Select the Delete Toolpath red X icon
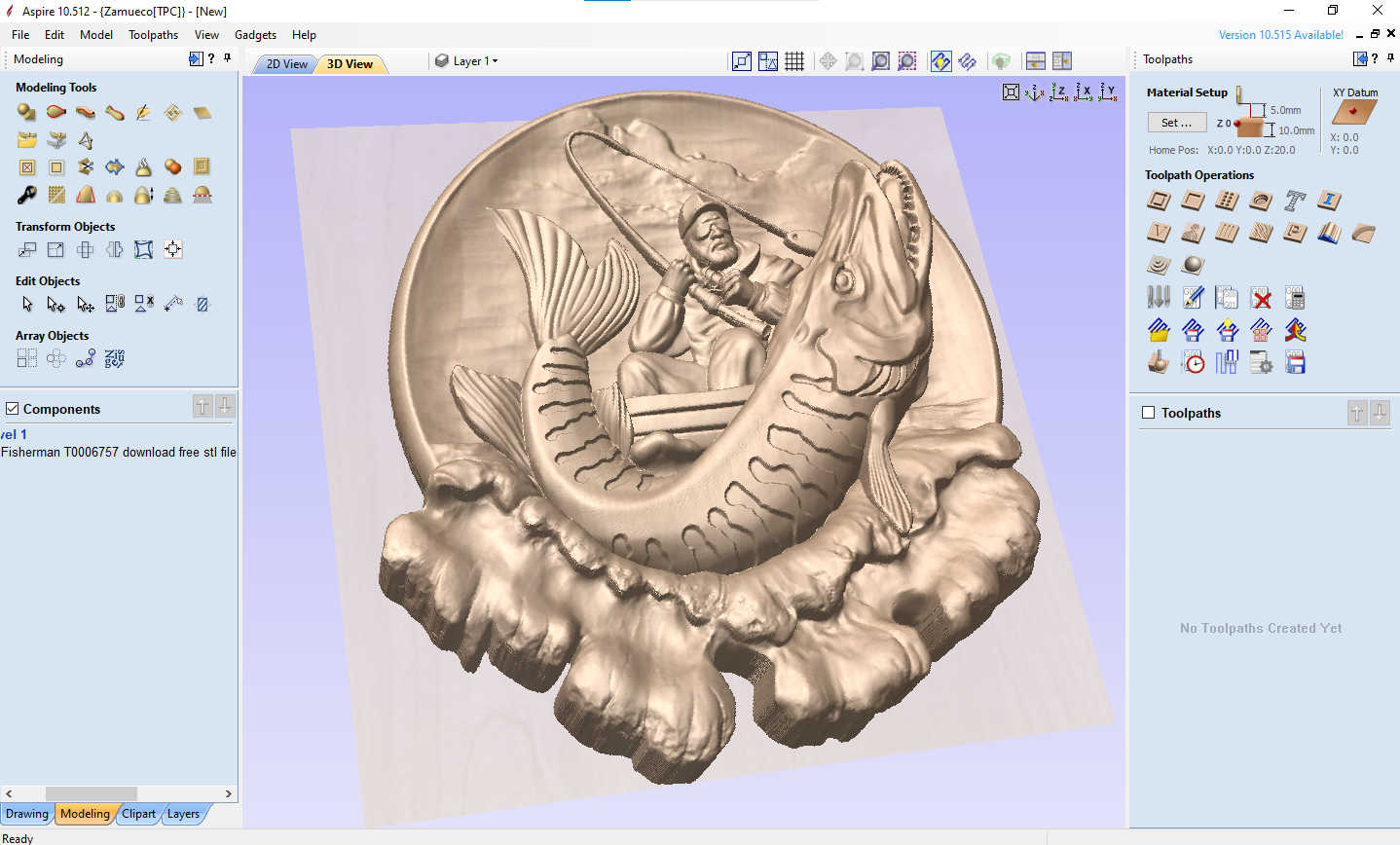1400x845 pixels. (x=1261, y=298)
